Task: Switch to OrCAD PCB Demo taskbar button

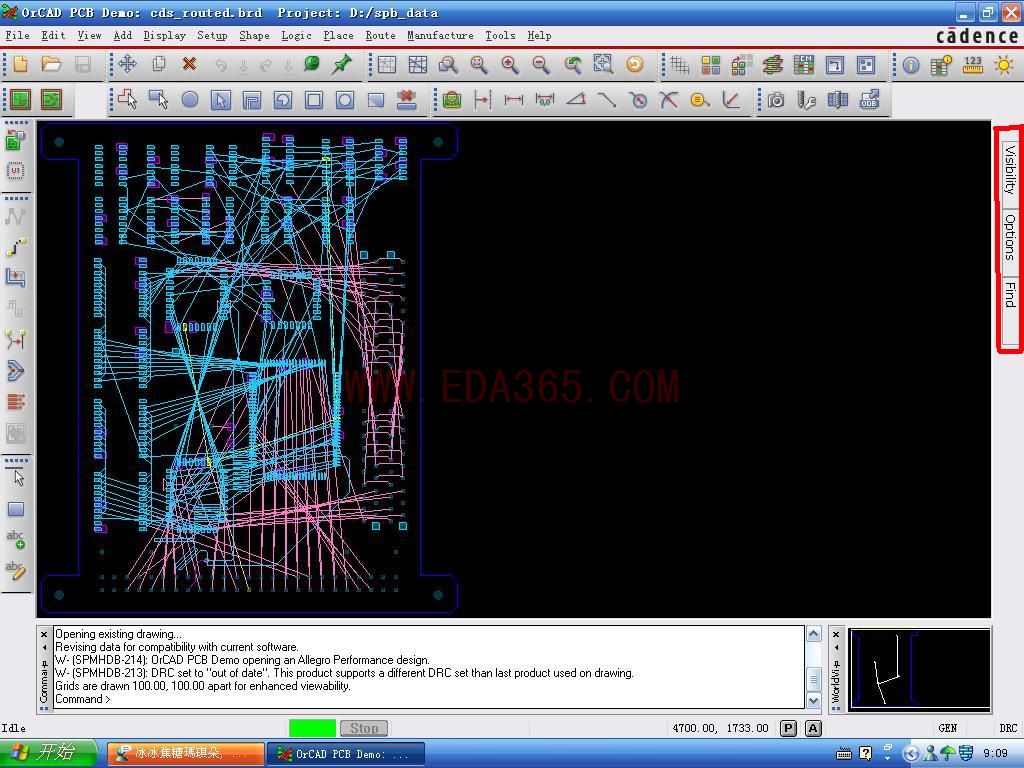Action: (345, 754)
